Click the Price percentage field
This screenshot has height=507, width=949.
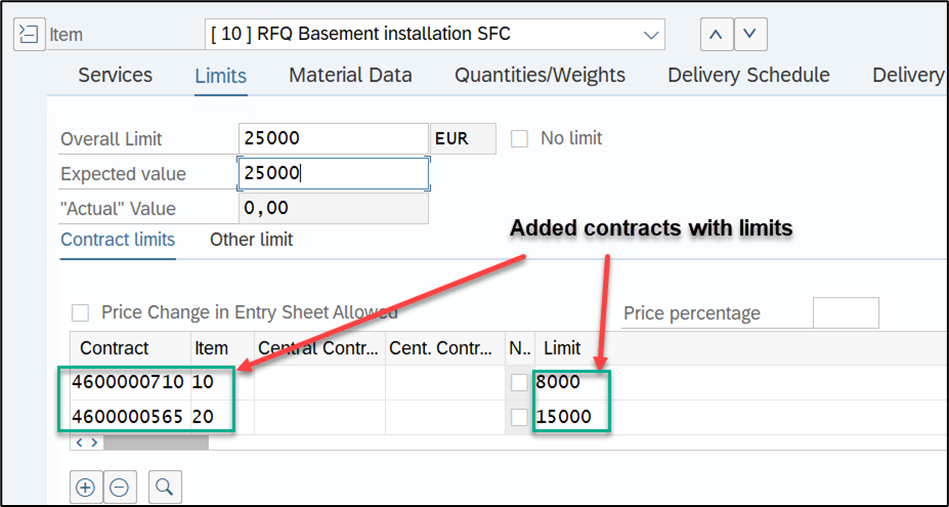(845, 313)
